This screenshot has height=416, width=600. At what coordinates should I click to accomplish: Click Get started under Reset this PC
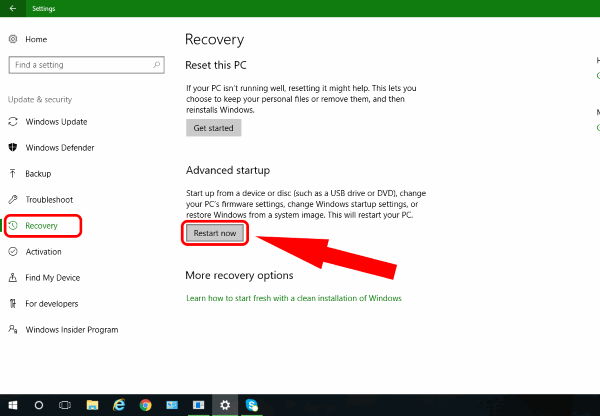pos(214,128)
